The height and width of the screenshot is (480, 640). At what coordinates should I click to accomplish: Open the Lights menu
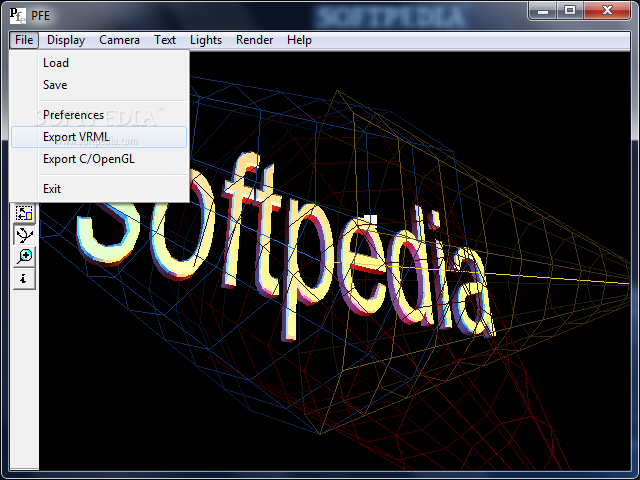[x=206, y=40]
